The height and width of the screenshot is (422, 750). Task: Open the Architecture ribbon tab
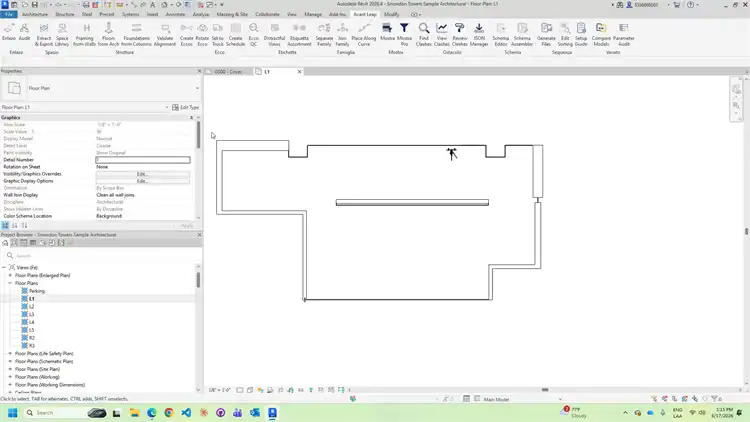tap(34, 14)
